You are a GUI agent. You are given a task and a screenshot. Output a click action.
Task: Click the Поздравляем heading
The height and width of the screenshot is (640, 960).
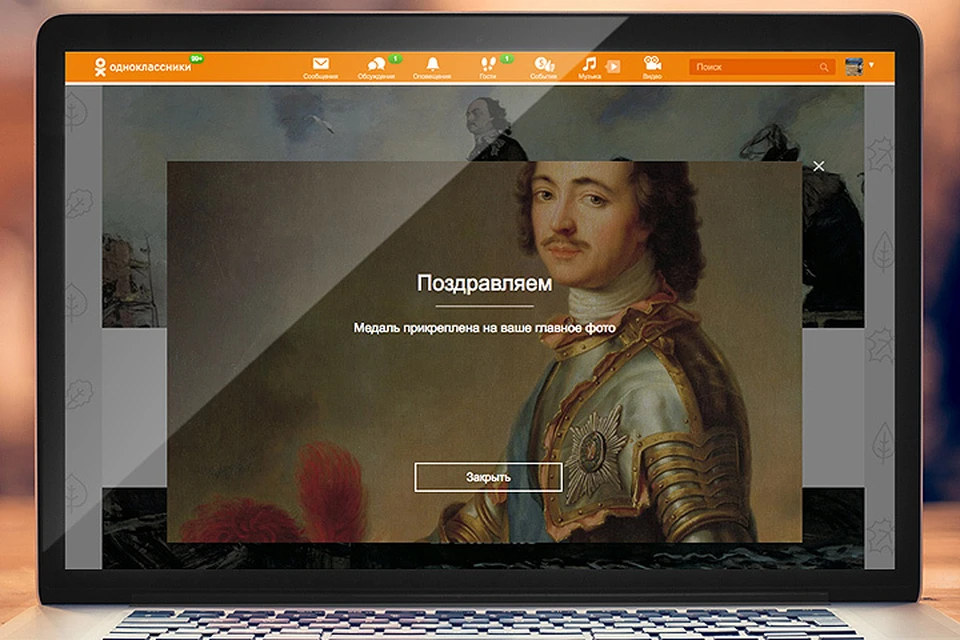point(484,284)
